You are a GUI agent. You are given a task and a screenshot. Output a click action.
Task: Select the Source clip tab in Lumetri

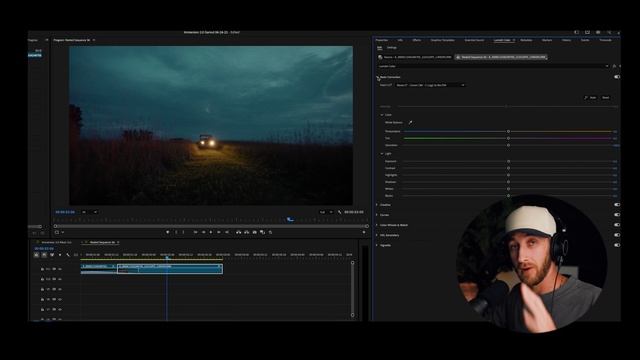[x=415, y=57]
